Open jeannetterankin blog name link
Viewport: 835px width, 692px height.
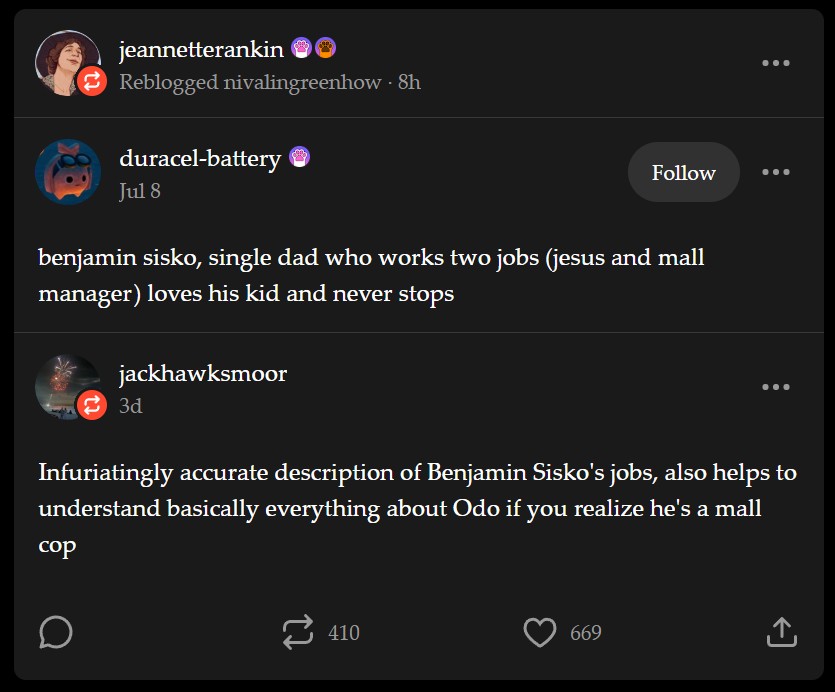pyautogui.click(x=201, y=49)
